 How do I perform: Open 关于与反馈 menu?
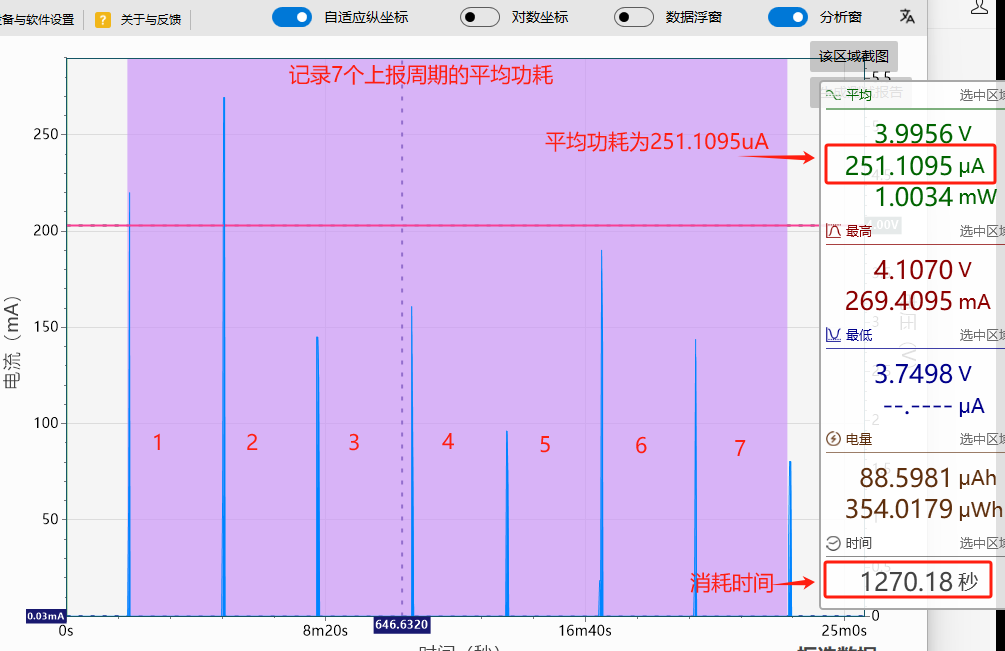[x=151, y=20]
